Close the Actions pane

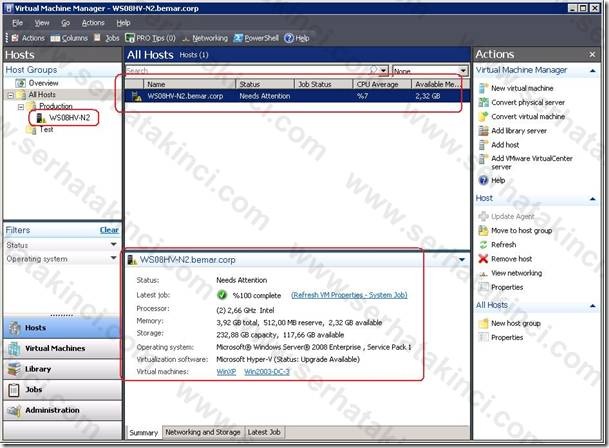pyautogui.click(x=592, y=55)
